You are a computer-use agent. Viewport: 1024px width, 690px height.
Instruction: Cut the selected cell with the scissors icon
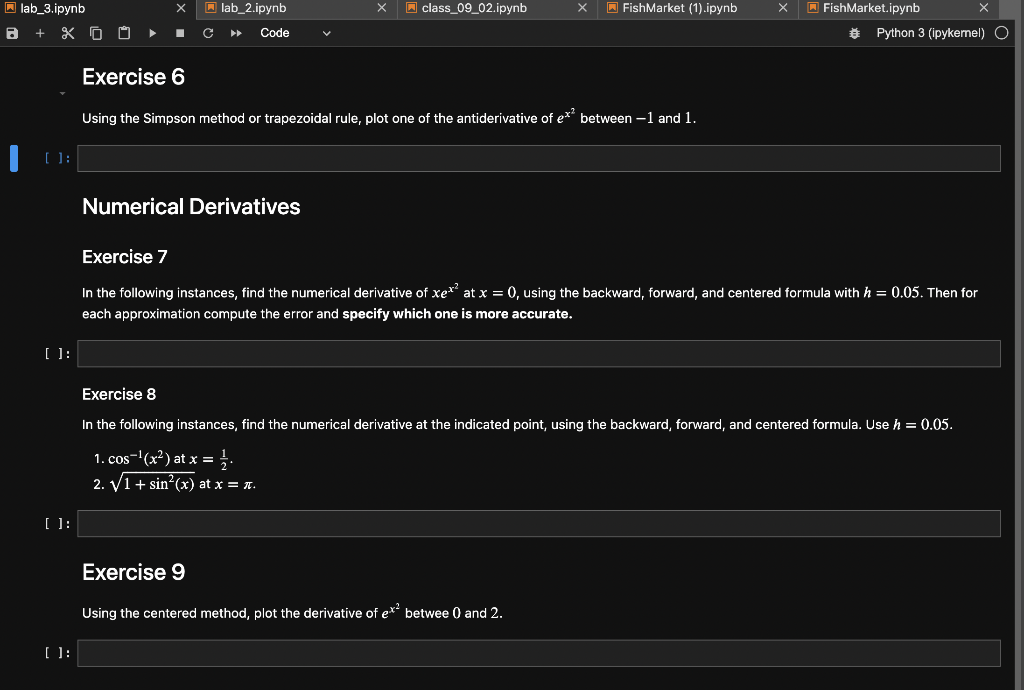click(68, 33)
